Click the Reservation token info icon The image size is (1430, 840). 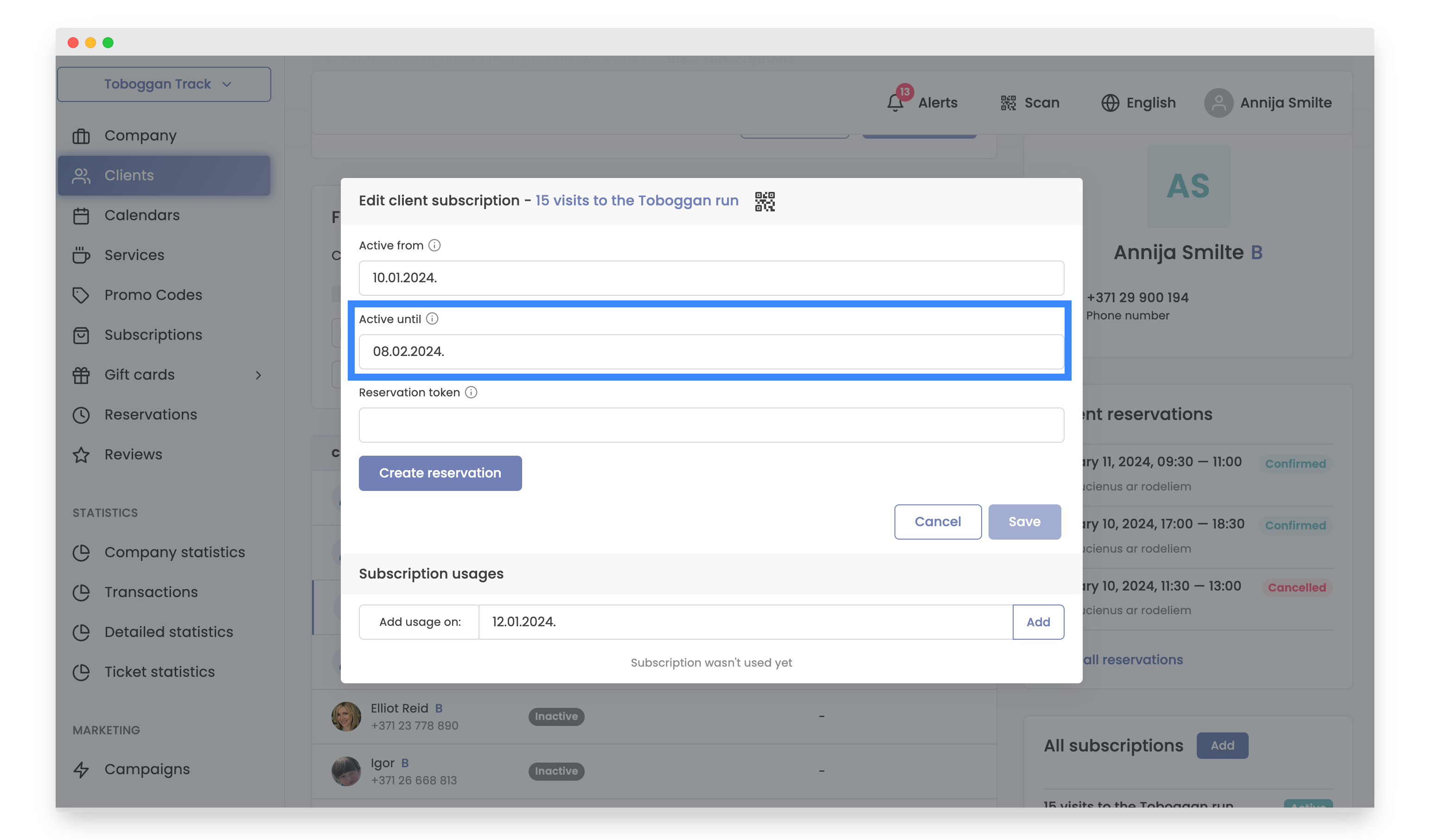pyautogui.click(x=471, y=392)
